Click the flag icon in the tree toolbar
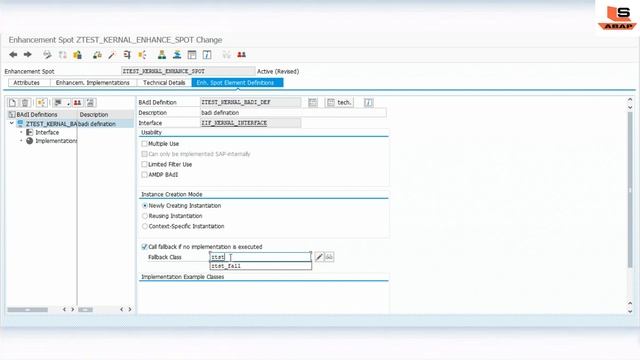 point(58,103)
